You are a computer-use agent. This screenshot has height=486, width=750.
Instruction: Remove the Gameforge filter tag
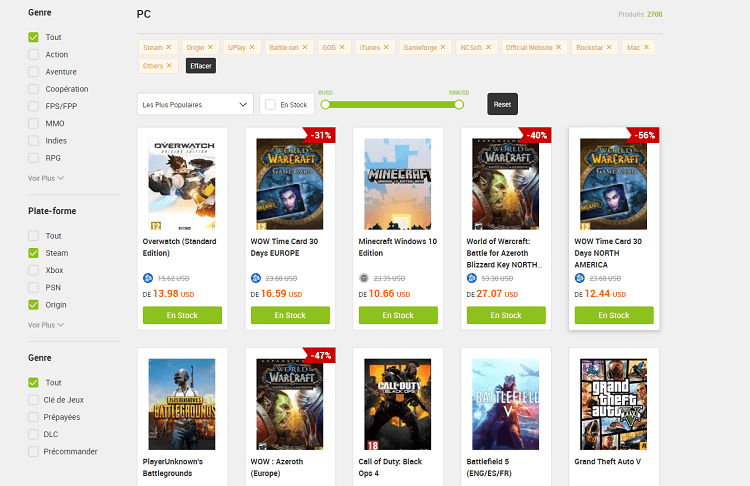pos(442,47)
